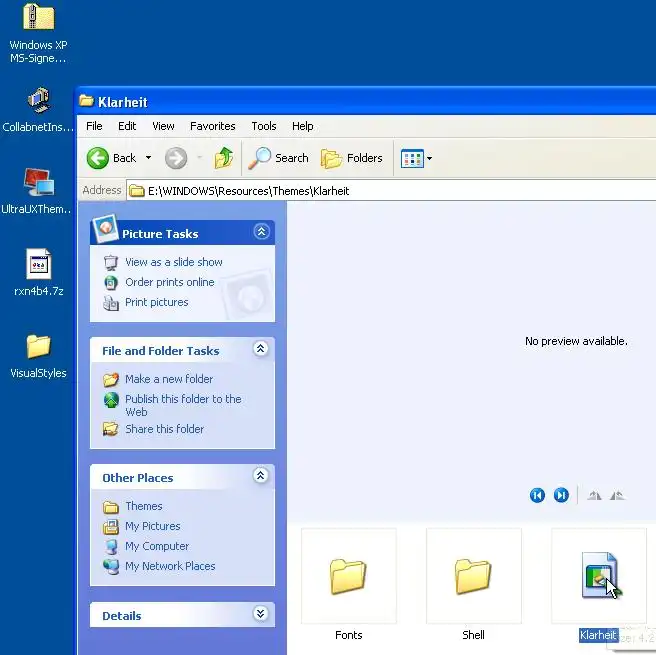The image size is (656, 655).
Task: Go up one folder level
Action: pyautogui.click(x=224, y=158)
